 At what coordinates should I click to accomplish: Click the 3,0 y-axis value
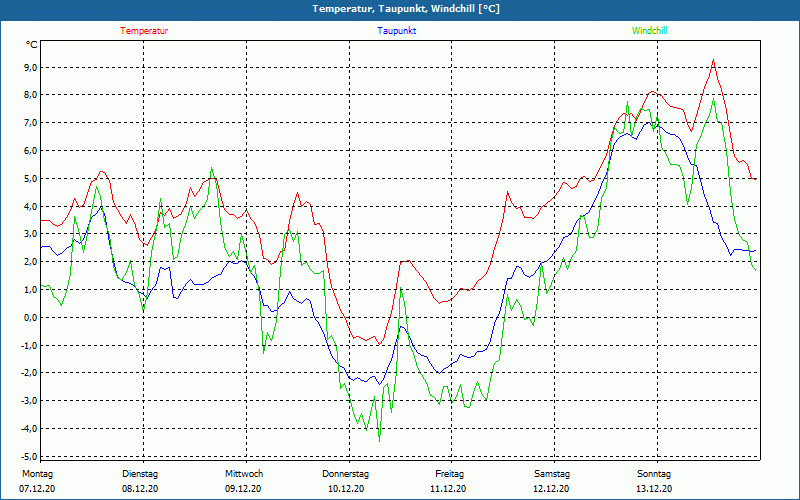31,234
